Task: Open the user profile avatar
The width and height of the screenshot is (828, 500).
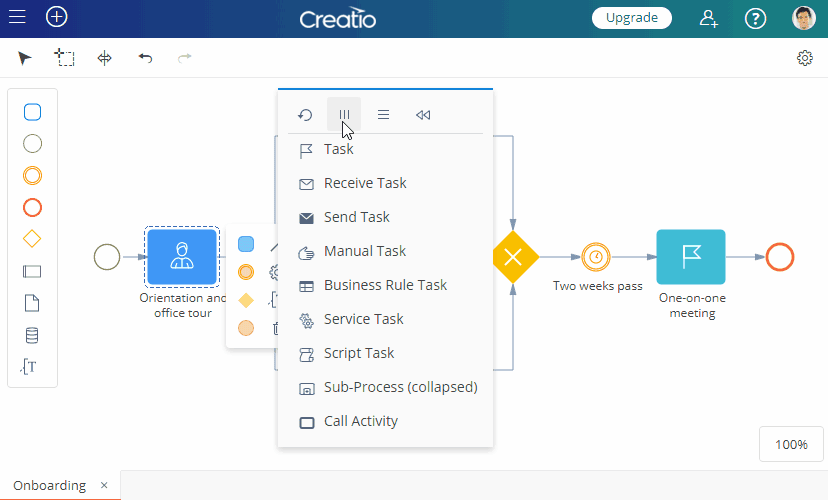Action: point(804,18)
